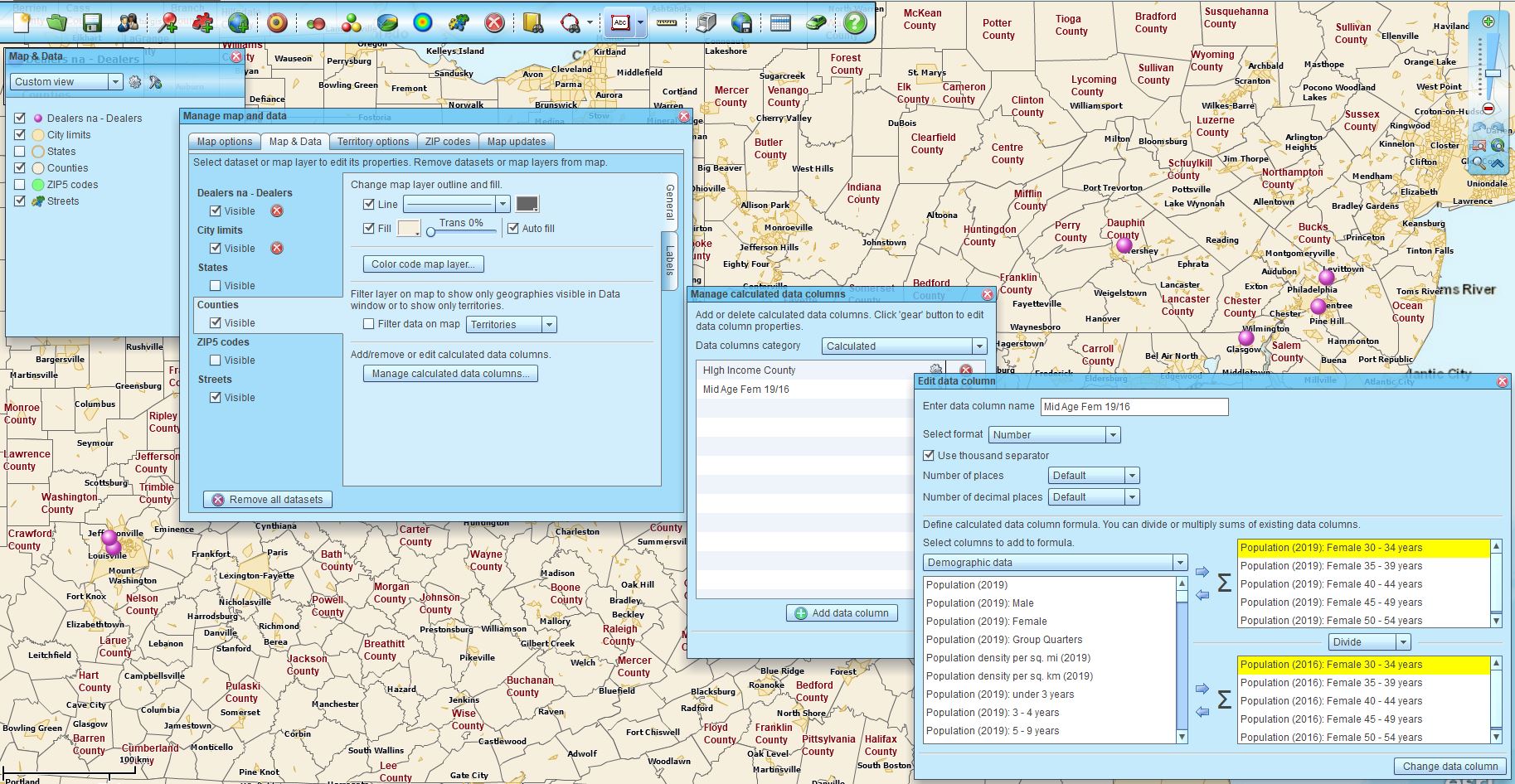Uncheck City limits in Map & Data panel
Image resolution: width=1515 pixels, height=784 pixels.
pos(20,134)
